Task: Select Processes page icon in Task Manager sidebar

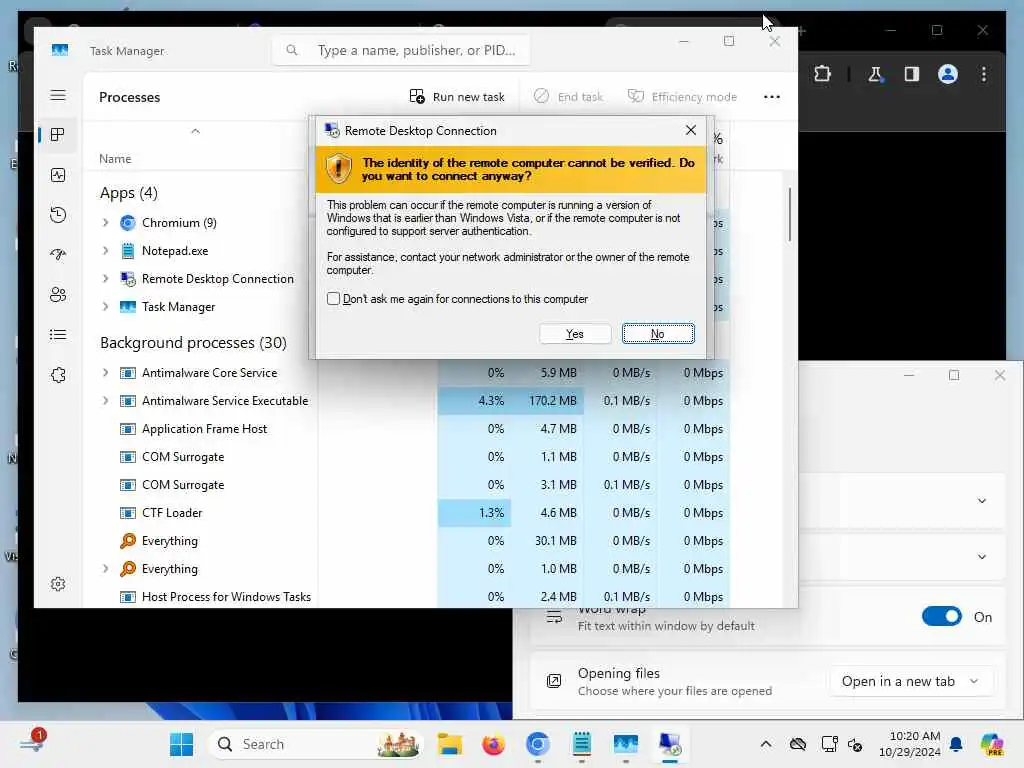Action: point(57,135)
